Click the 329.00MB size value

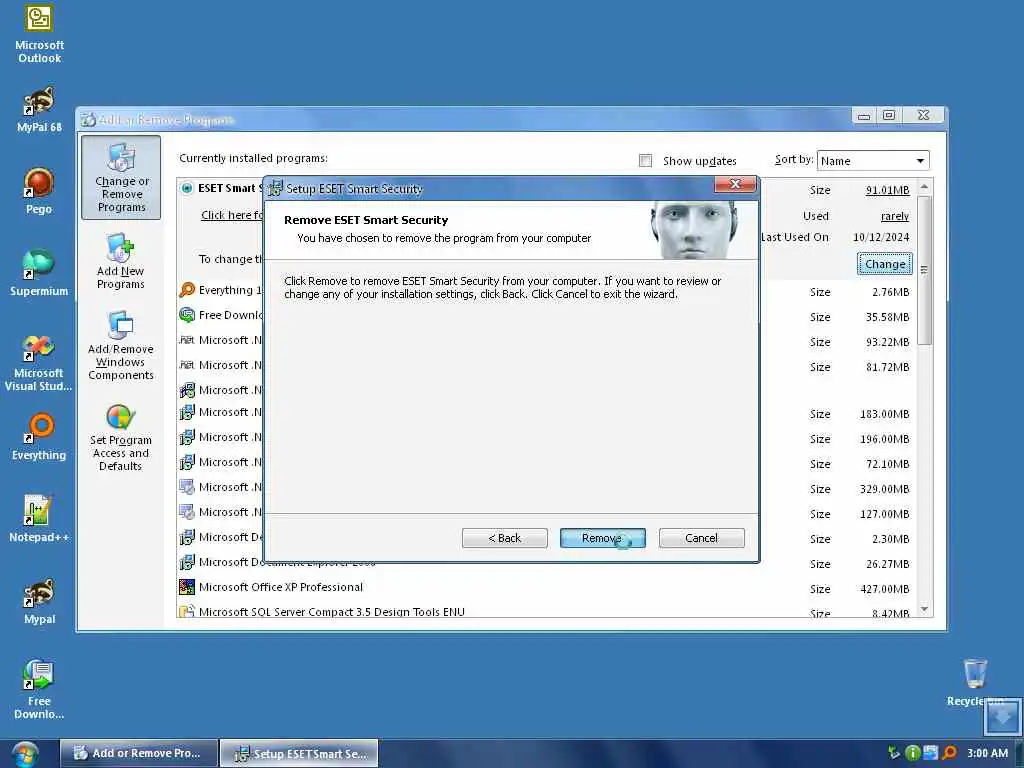point(884,489)
